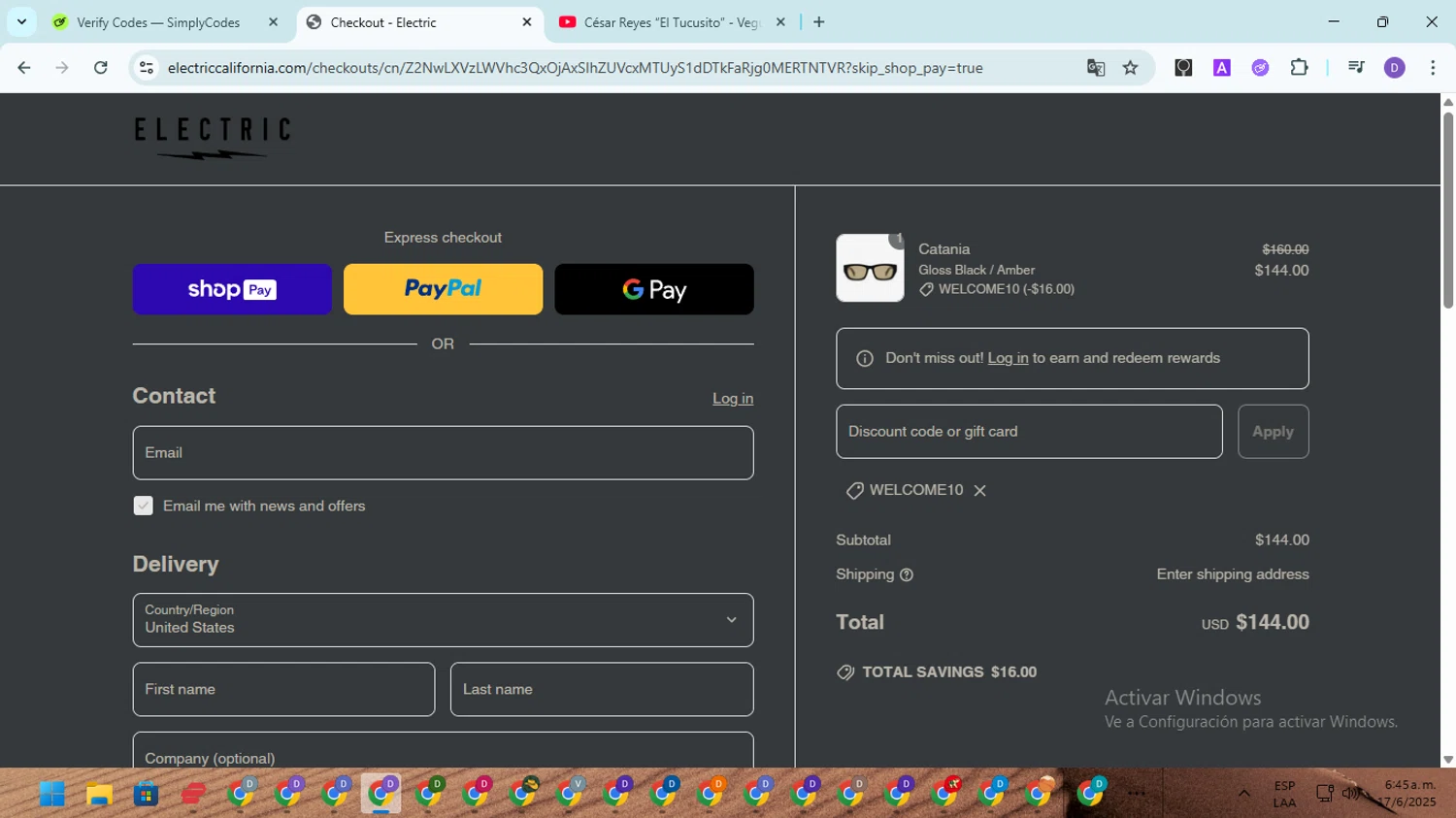Open File Explorer from taskbar
This screenshot has height=818, width=1456.
point(99,795)
